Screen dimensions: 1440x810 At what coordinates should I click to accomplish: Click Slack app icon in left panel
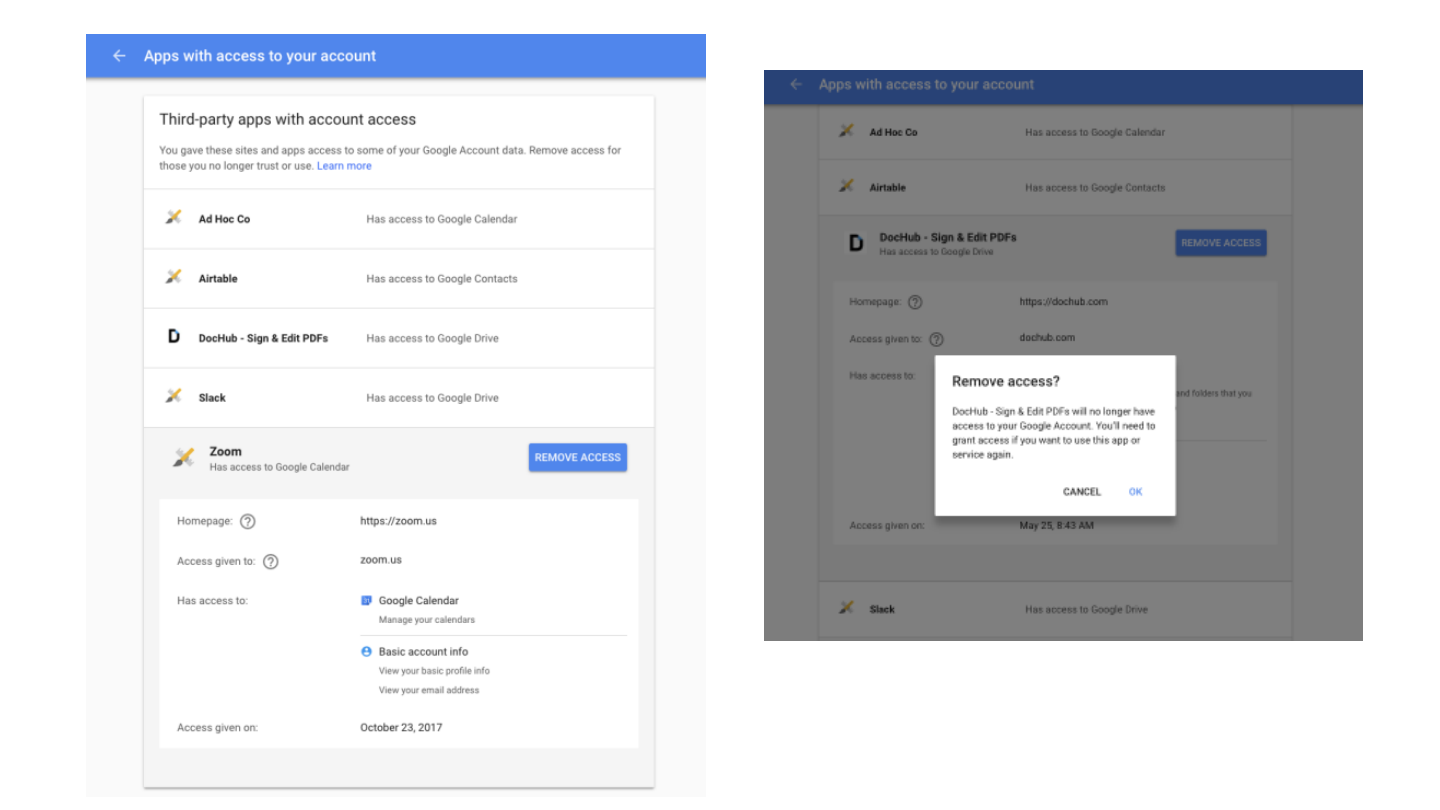click(x=174, y=396)
